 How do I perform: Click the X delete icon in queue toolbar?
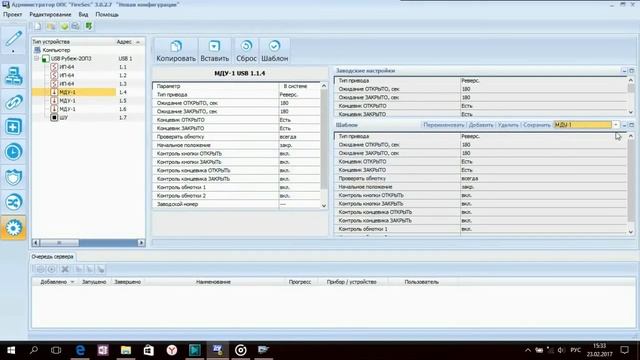[x=64, y=269]
